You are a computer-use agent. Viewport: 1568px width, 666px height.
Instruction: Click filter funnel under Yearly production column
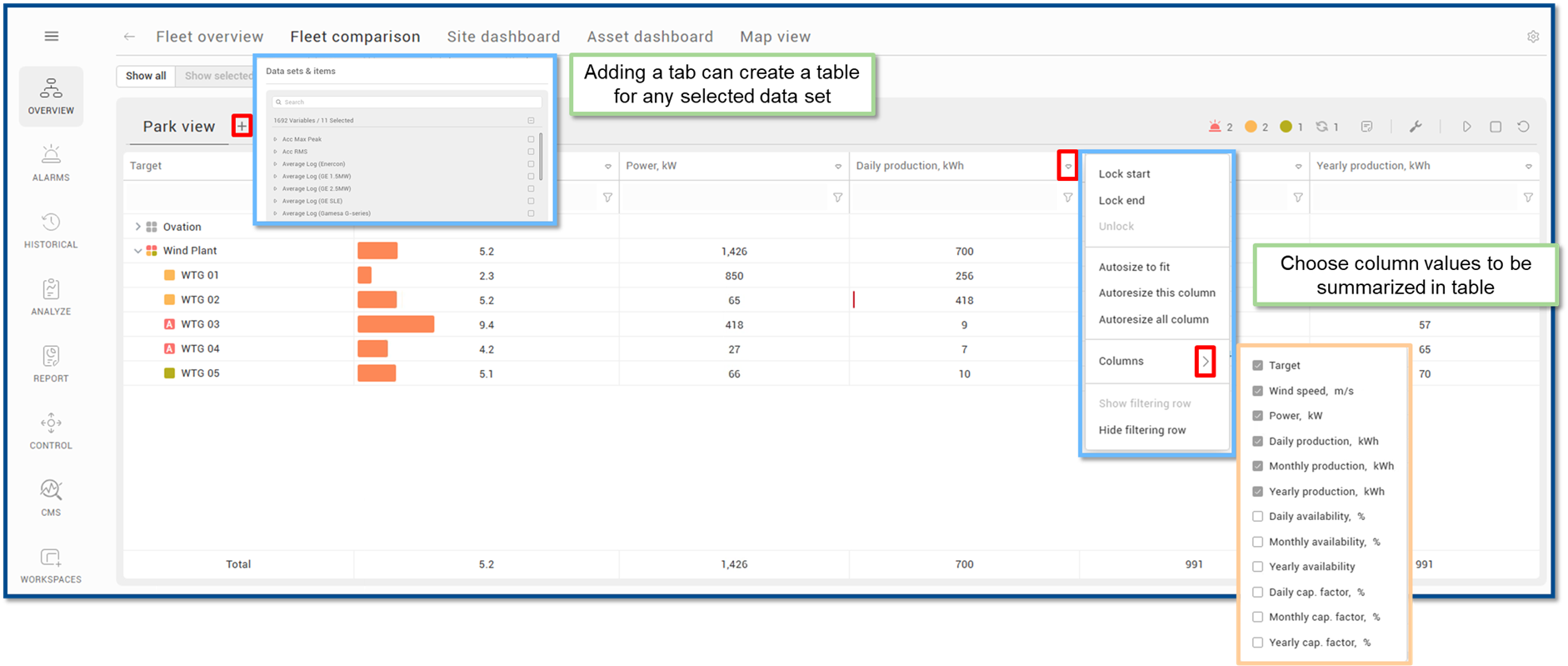[x=1528, y=198]
